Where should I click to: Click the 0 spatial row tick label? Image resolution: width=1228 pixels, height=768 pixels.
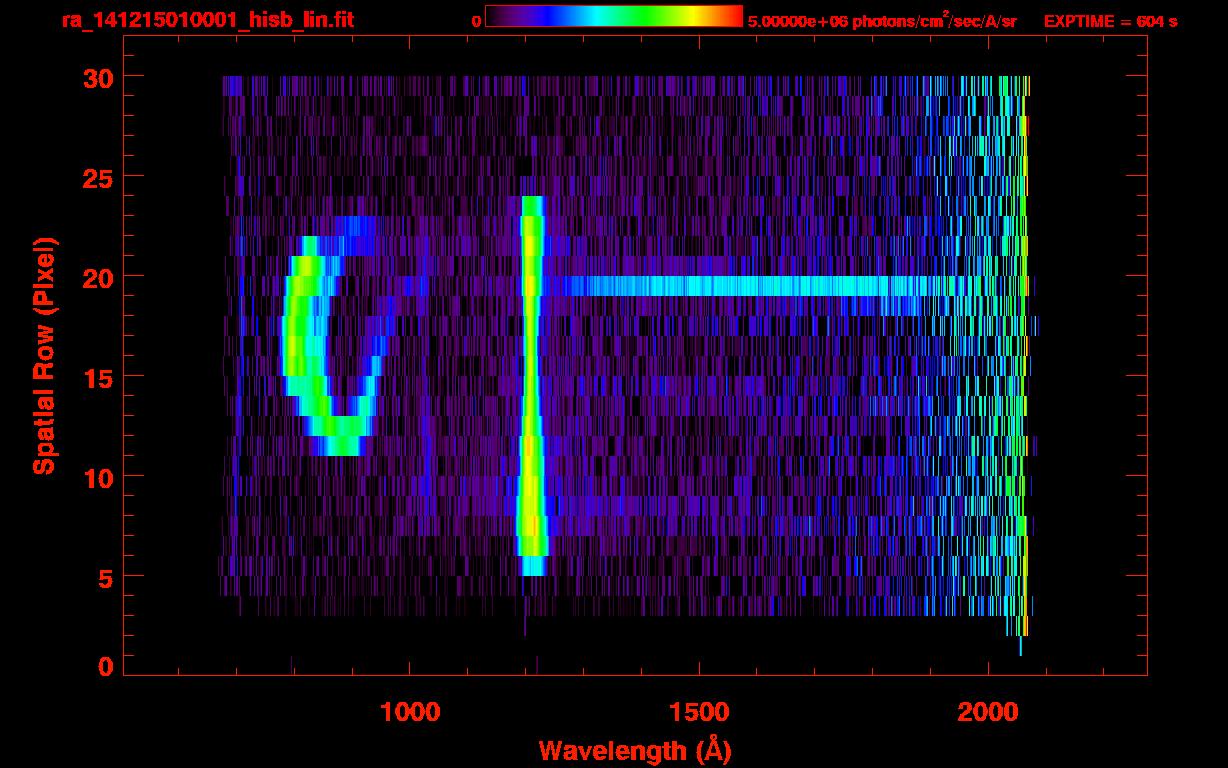pos(106,667)
